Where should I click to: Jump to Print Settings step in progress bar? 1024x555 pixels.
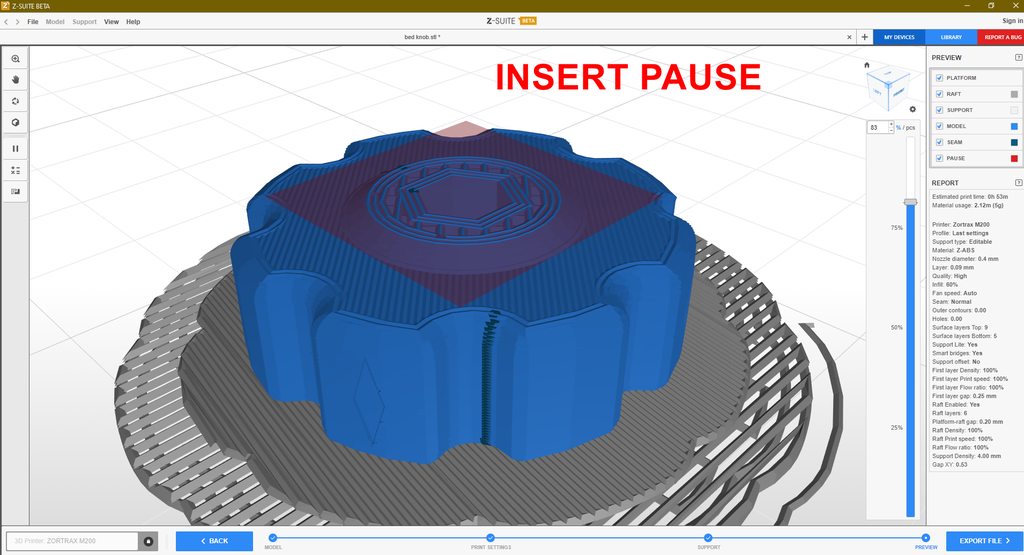tap(490, 538)
